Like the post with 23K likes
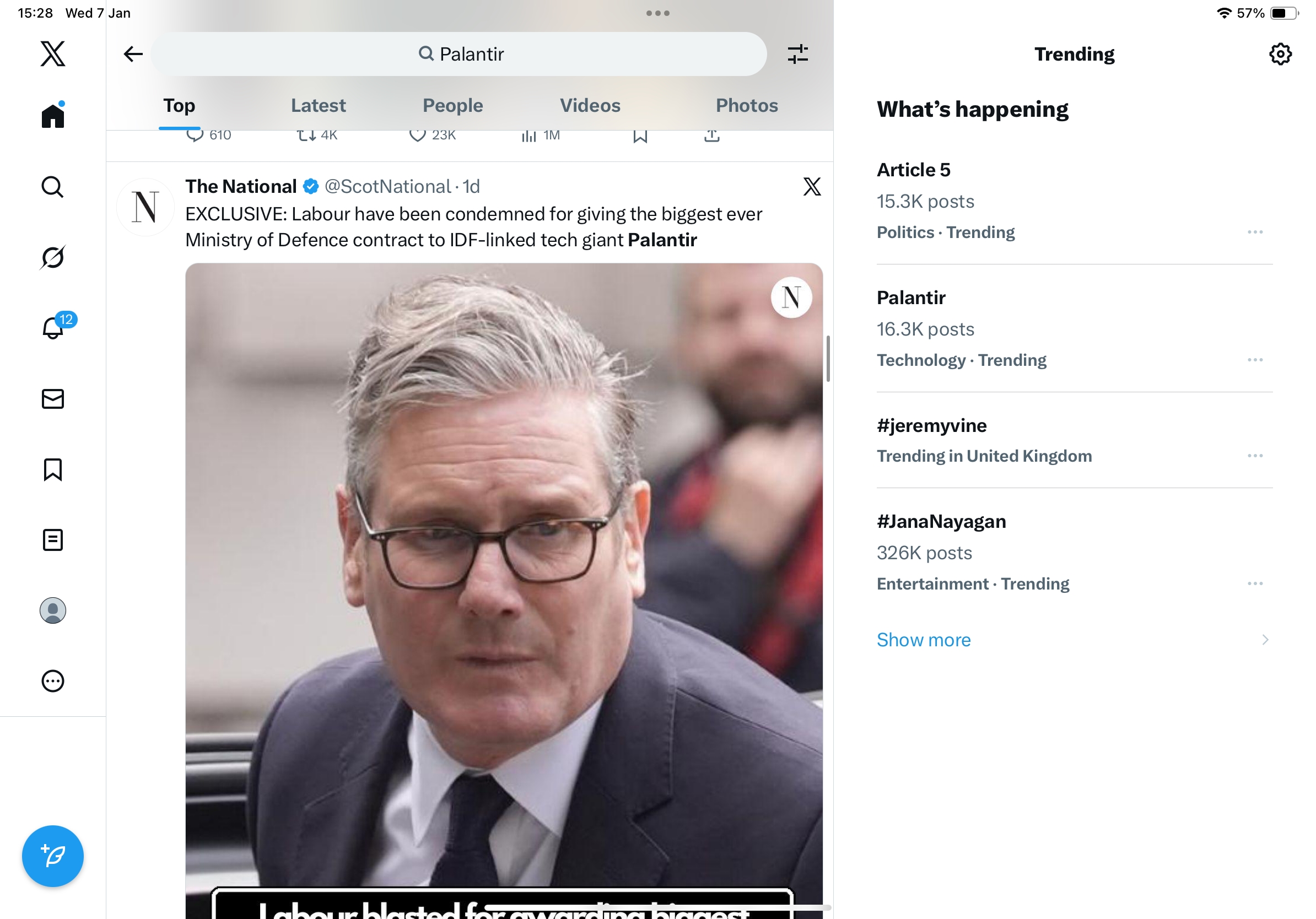Viewport: 1316px width, 919px height. (417, 135)
